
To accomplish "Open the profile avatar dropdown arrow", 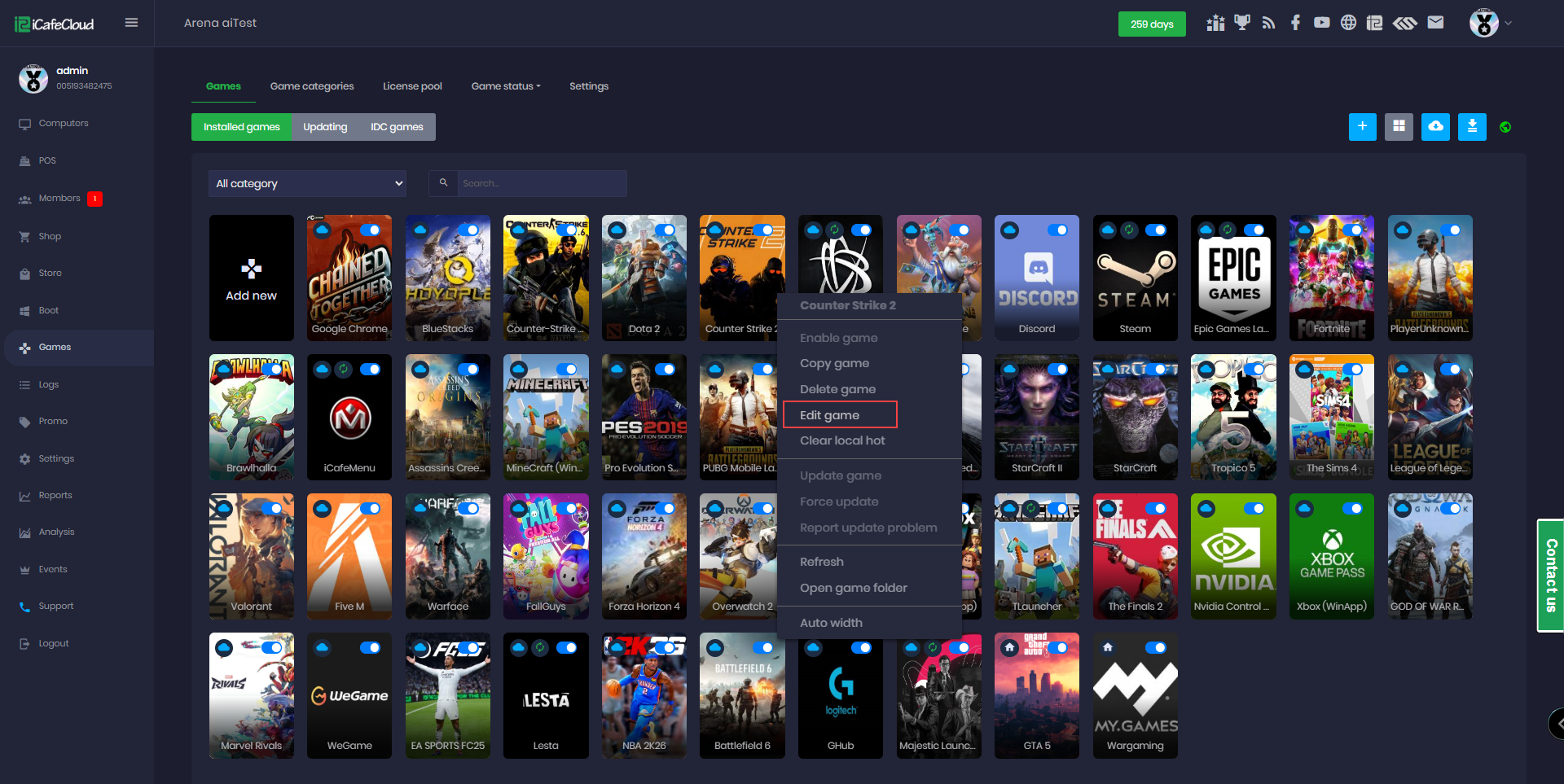I will pos(1508,23).
